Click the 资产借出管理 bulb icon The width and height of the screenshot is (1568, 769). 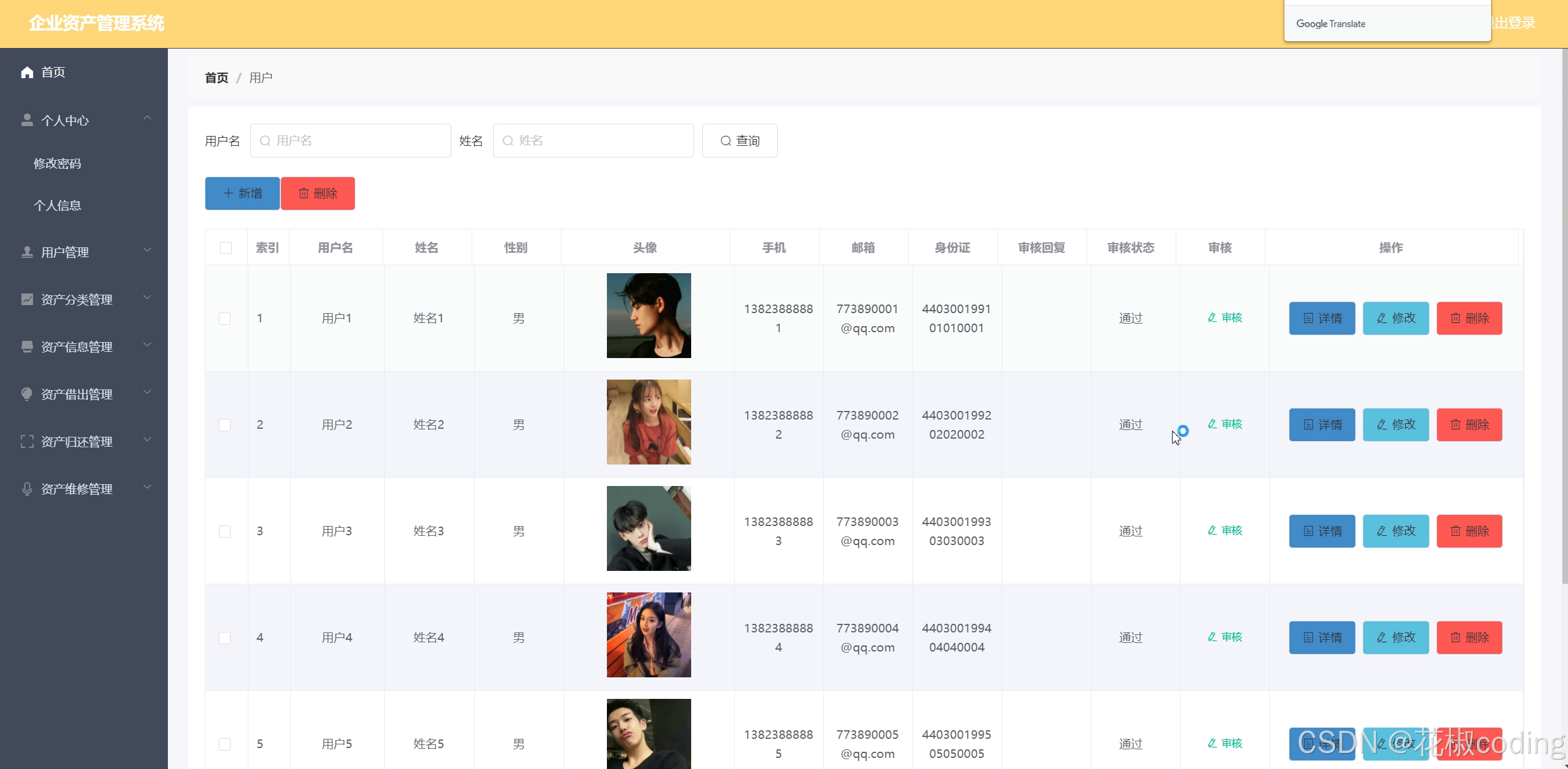pyautogui.click(x=27, y=394)
